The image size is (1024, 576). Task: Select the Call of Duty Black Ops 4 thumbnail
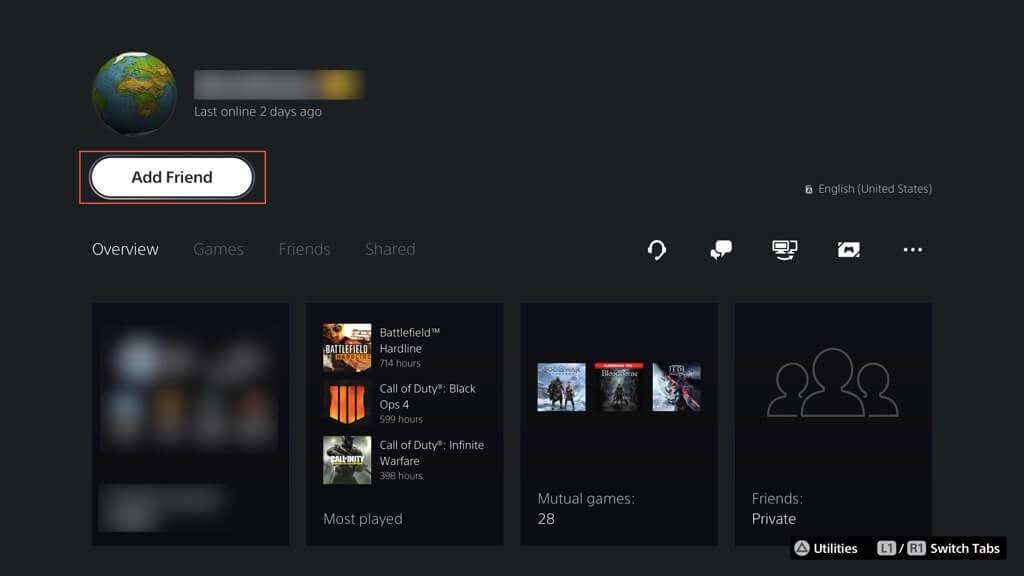346,401
